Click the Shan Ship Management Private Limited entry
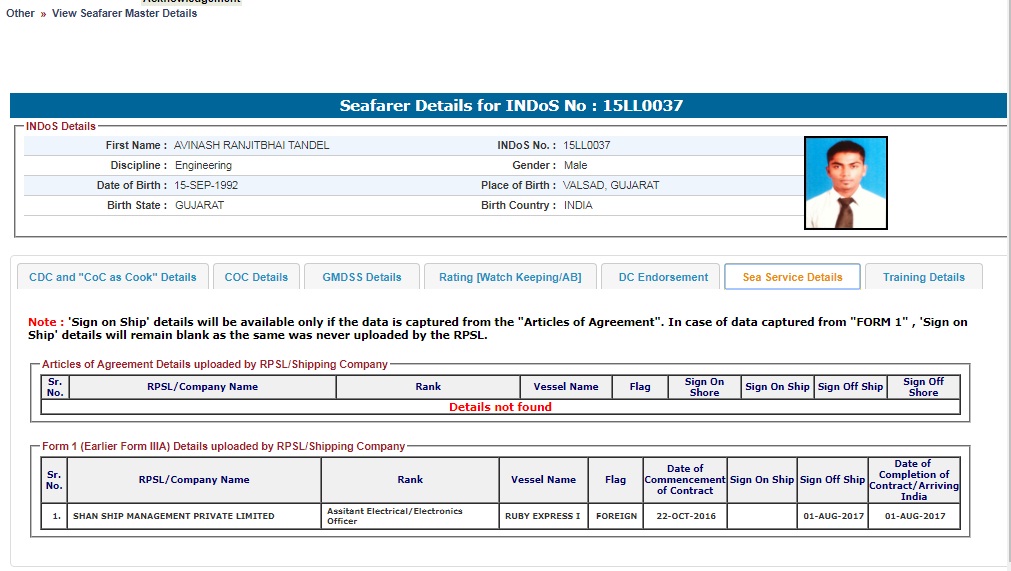Viewport: 1011px width, 571px height. [x=173, y=516]
